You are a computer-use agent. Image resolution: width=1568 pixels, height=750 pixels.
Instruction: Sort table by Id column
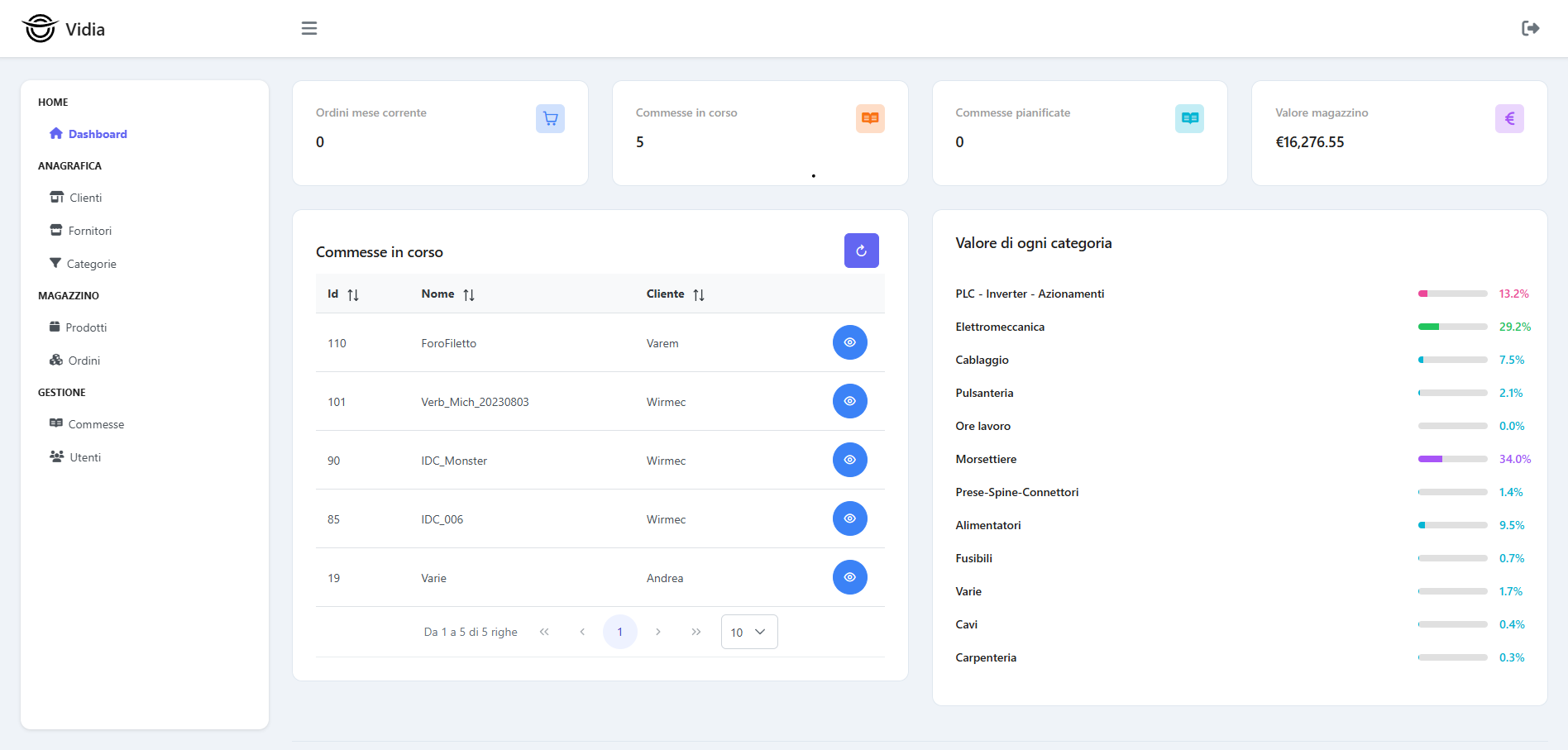coord(353,295)
